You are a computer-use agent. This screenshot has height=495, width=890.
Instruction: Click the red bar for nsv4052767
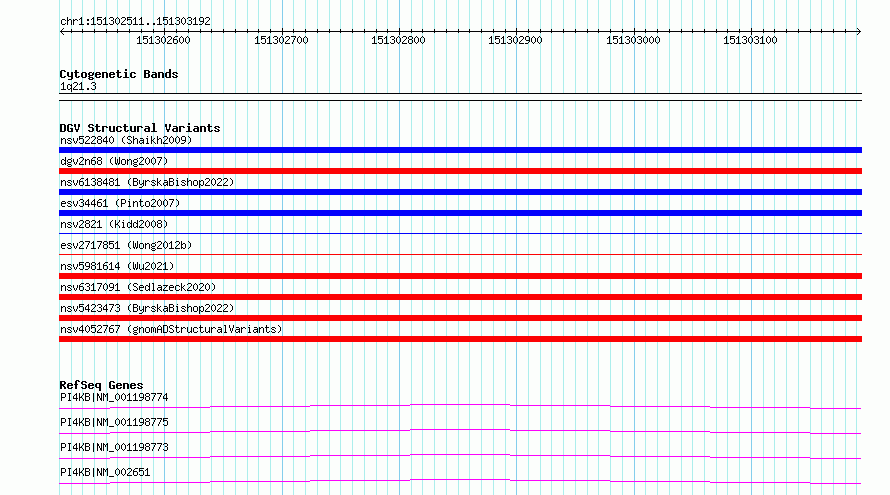pyautogui.click(x=460, y=339)
